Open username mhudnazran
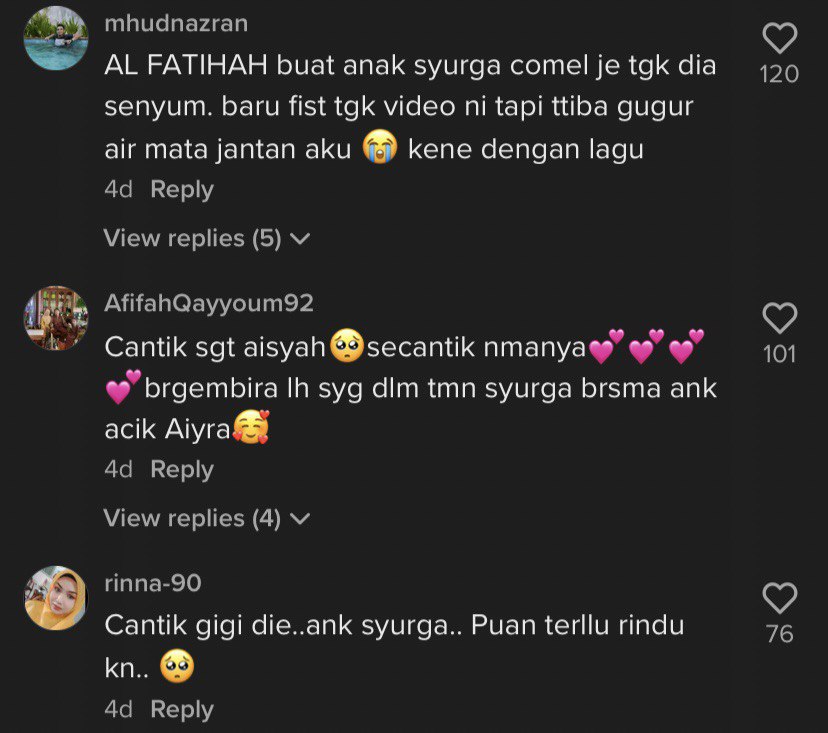Viewport: 828px width, 733px height. pyautogui.click(x=176, y=24)
